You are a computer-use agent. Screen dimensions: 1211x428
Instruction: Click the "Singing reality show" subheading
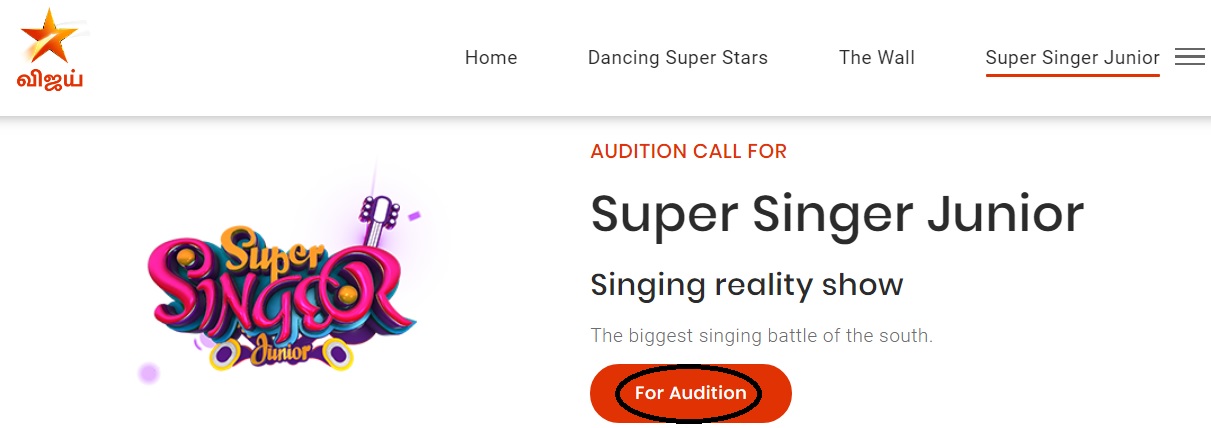[x=747, y=285]
